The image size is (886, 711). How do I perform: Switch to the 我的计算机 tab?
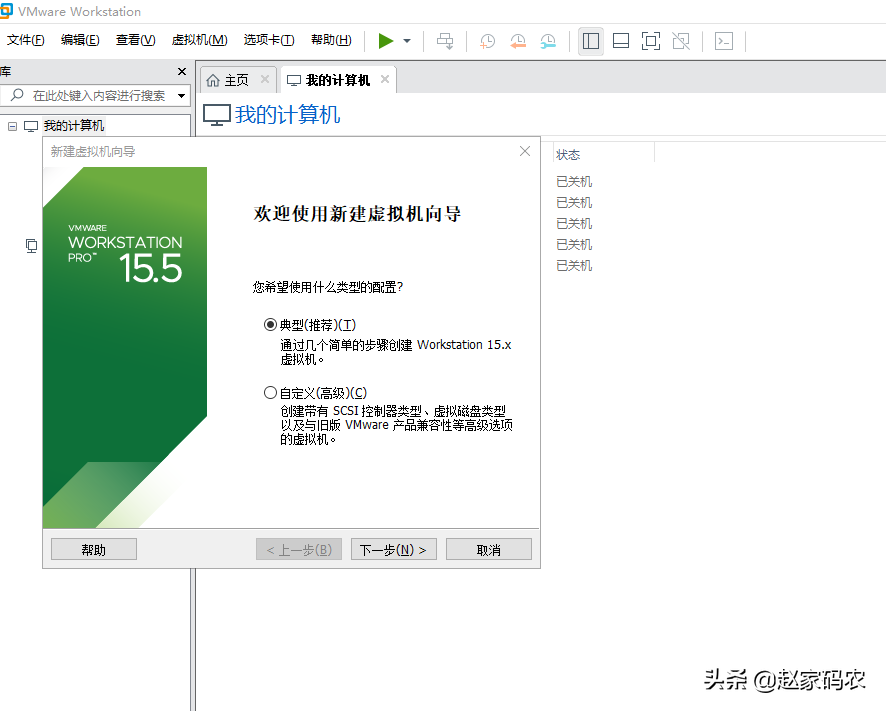point(338,80)
